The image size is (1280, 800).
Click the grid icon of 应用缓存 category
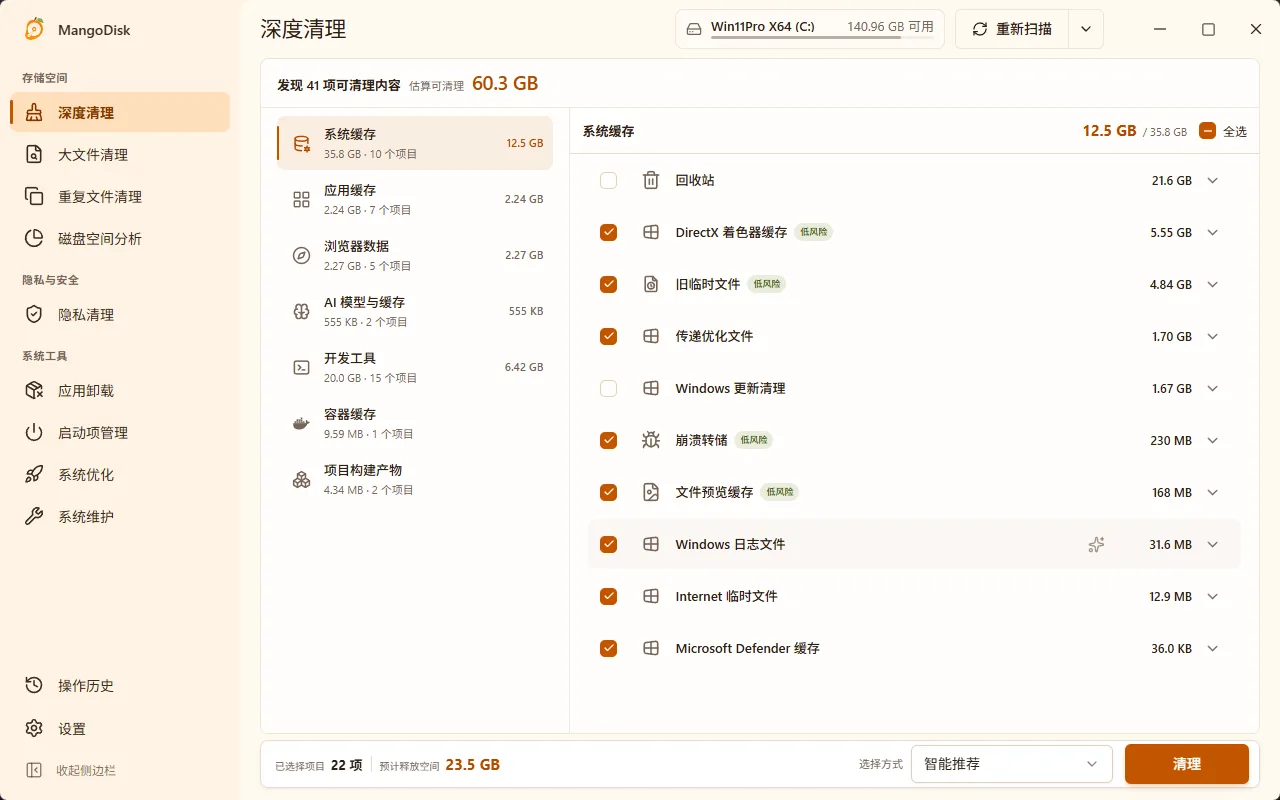click(x=301, y=200)
